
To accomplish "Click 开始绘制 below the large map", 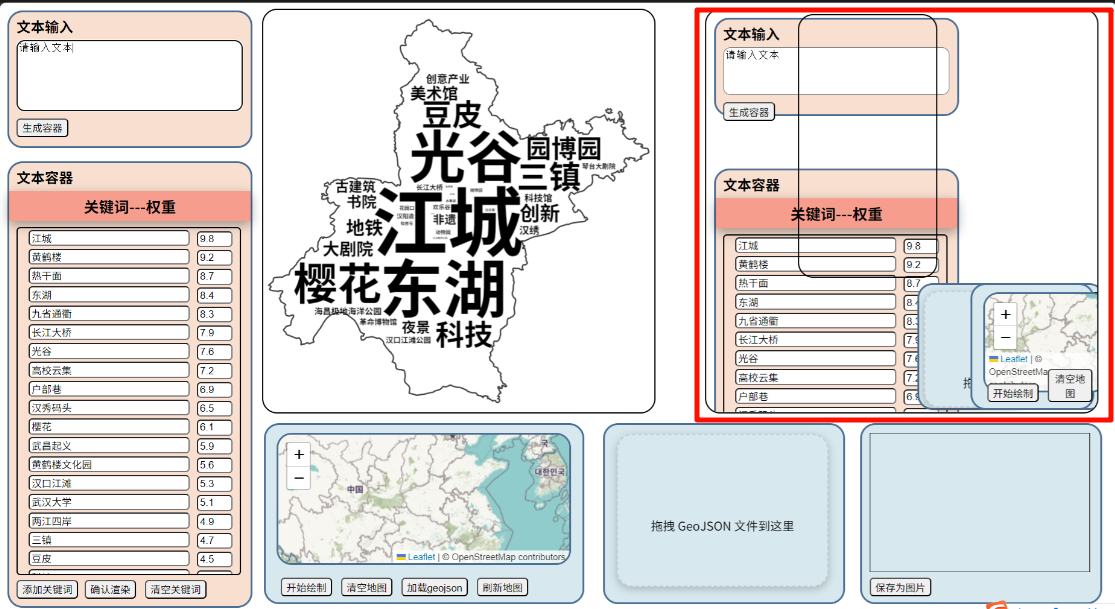I will 306,588.
